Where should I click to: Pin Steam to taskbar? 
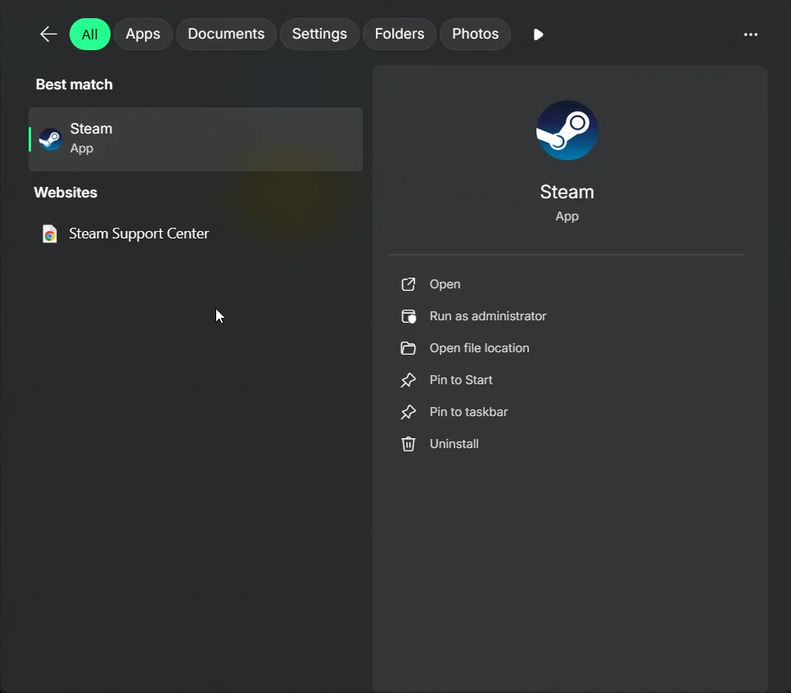pyautogui.click(x=468, y=412)
